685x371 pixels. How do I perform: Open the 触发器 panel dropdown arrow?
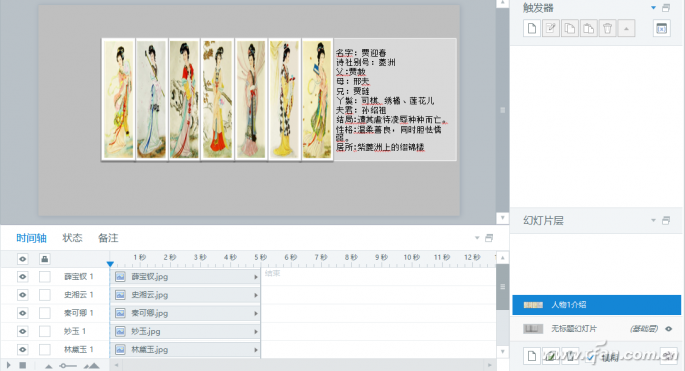point(654,8)
